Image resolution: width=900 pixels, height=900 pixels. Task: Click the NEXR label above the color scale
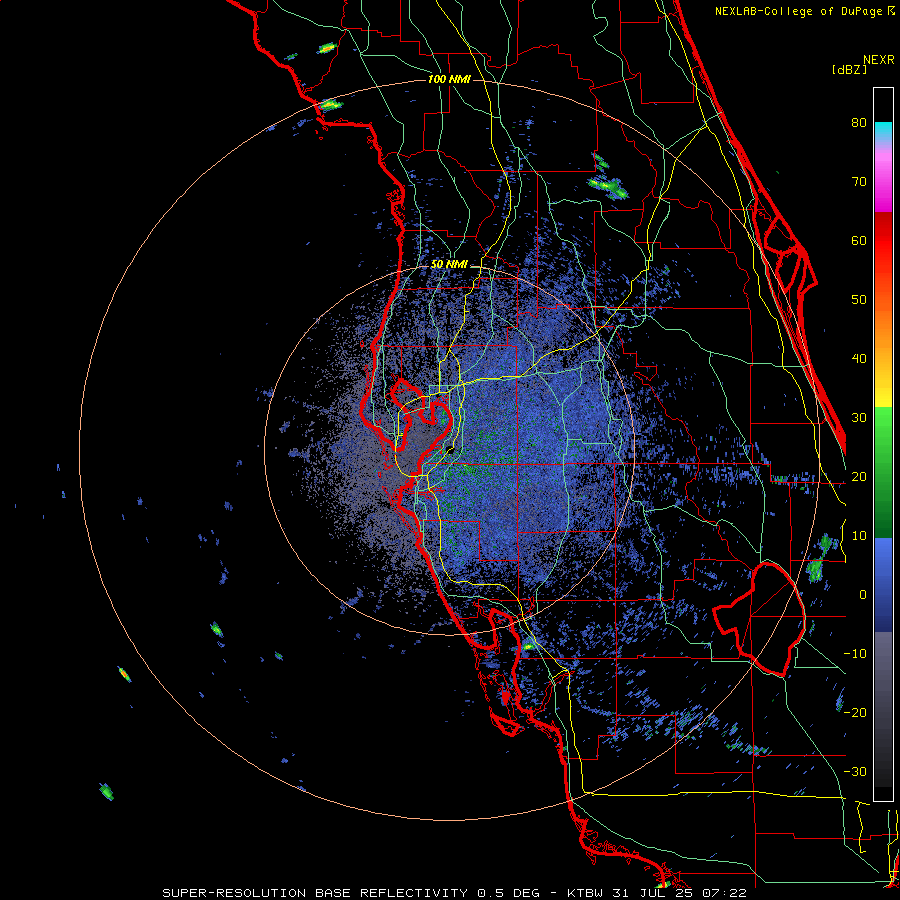(x=879, y=60)
